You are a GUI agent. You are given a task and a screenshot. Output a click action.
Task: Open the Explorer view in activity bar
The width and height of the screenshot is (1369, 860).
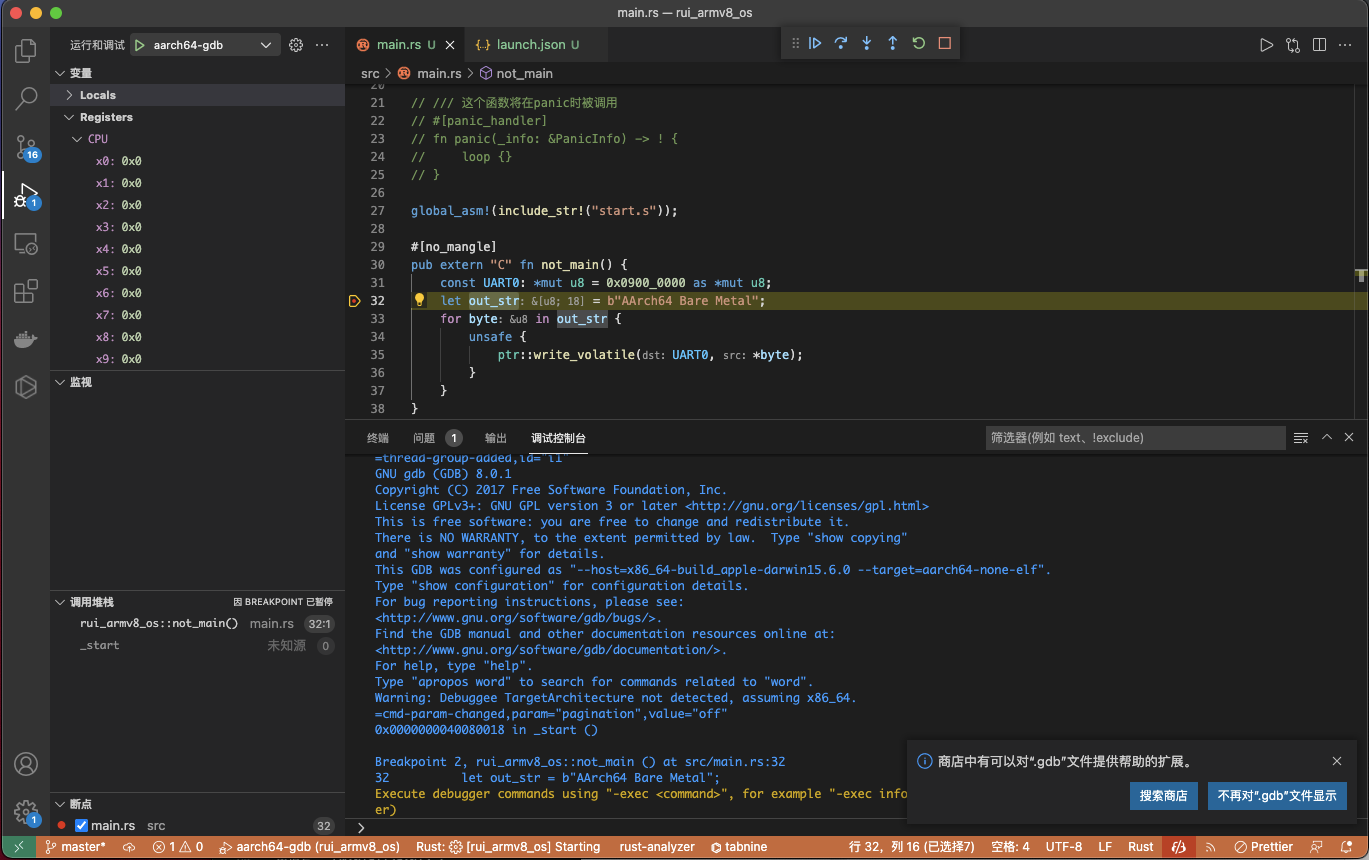(26, 51)
